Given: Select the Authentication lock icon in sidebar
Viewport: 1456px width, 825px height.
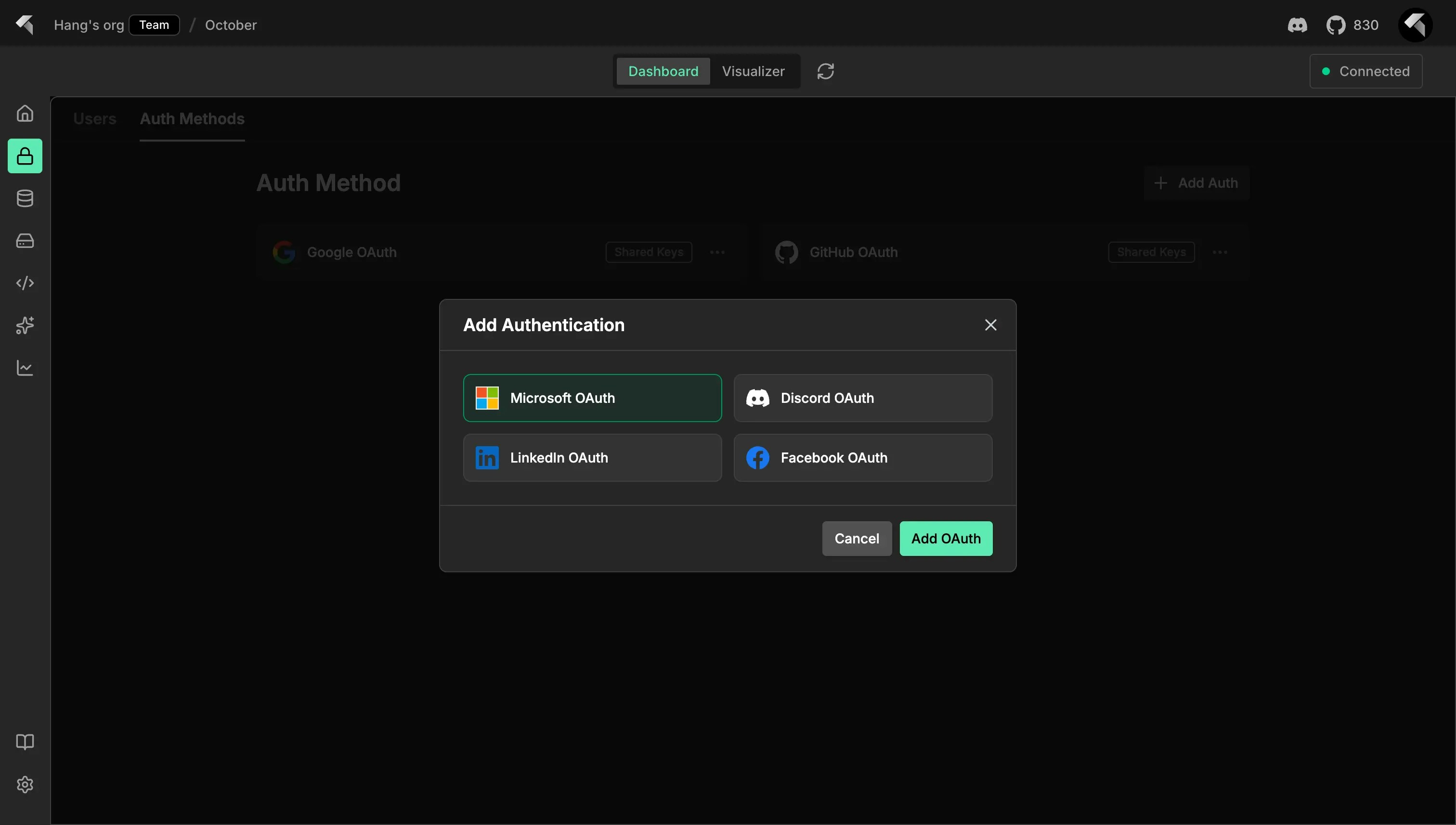Looking at the screenshot, I should [25, 156].
